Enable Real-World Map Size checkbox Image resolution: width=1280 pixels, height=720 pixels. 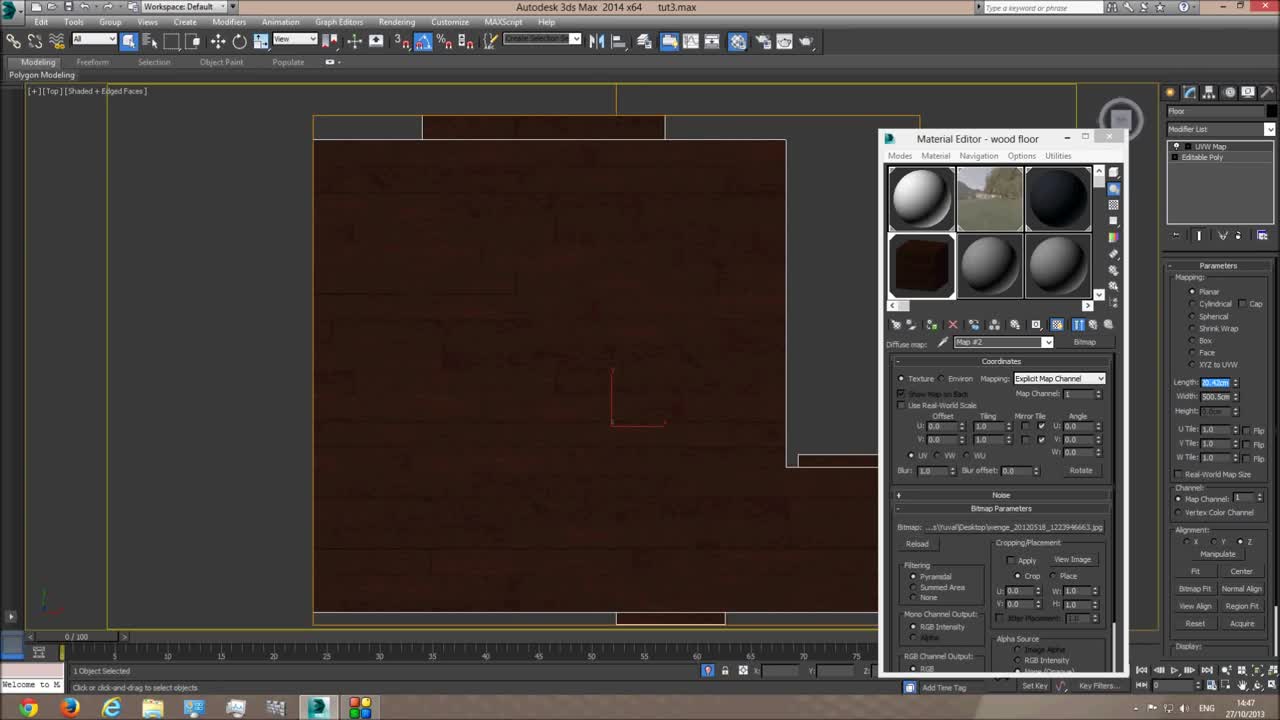pos(1179,475)
